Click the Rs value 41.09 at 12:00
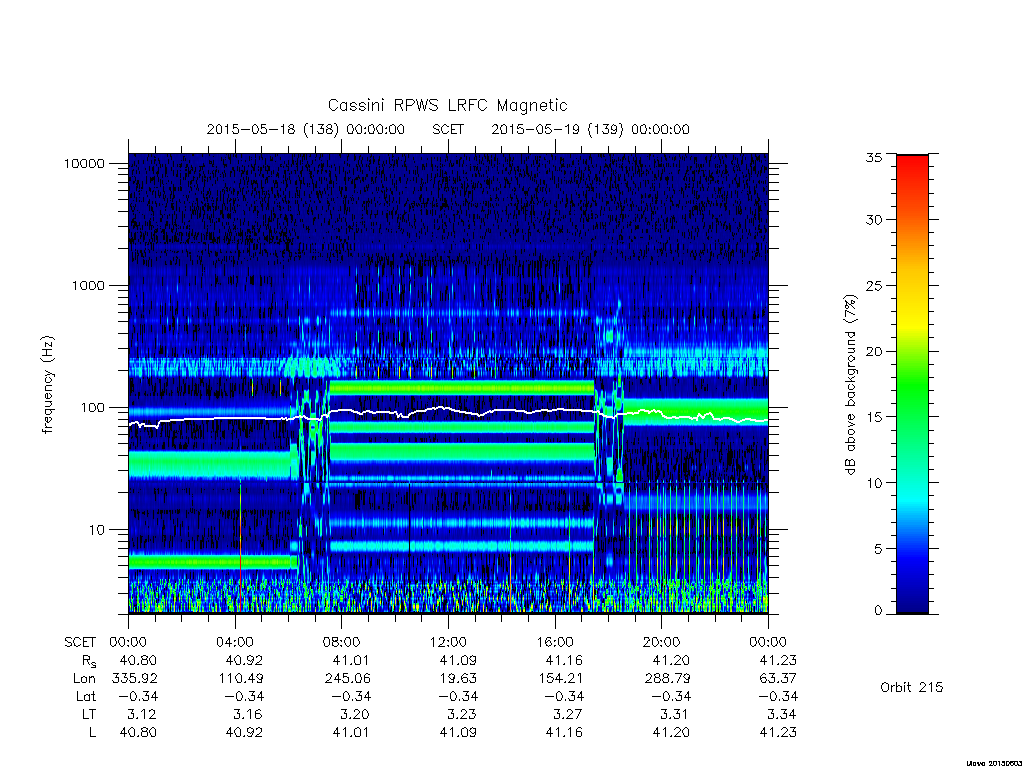The image size is (1024, 768). 458,660
